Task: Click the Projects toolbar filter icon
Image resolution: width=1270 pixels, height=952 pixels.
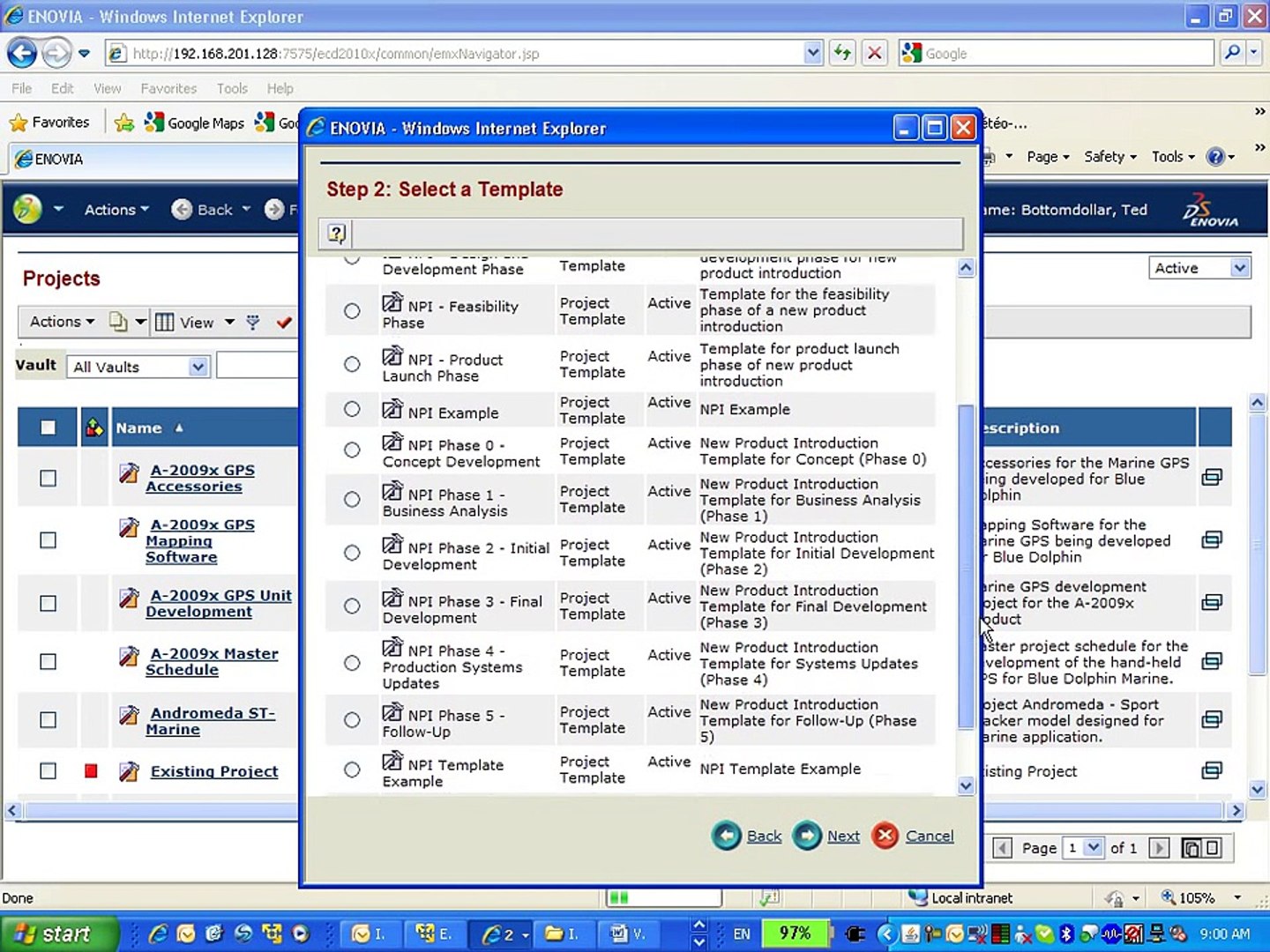Action: (253, 323)
